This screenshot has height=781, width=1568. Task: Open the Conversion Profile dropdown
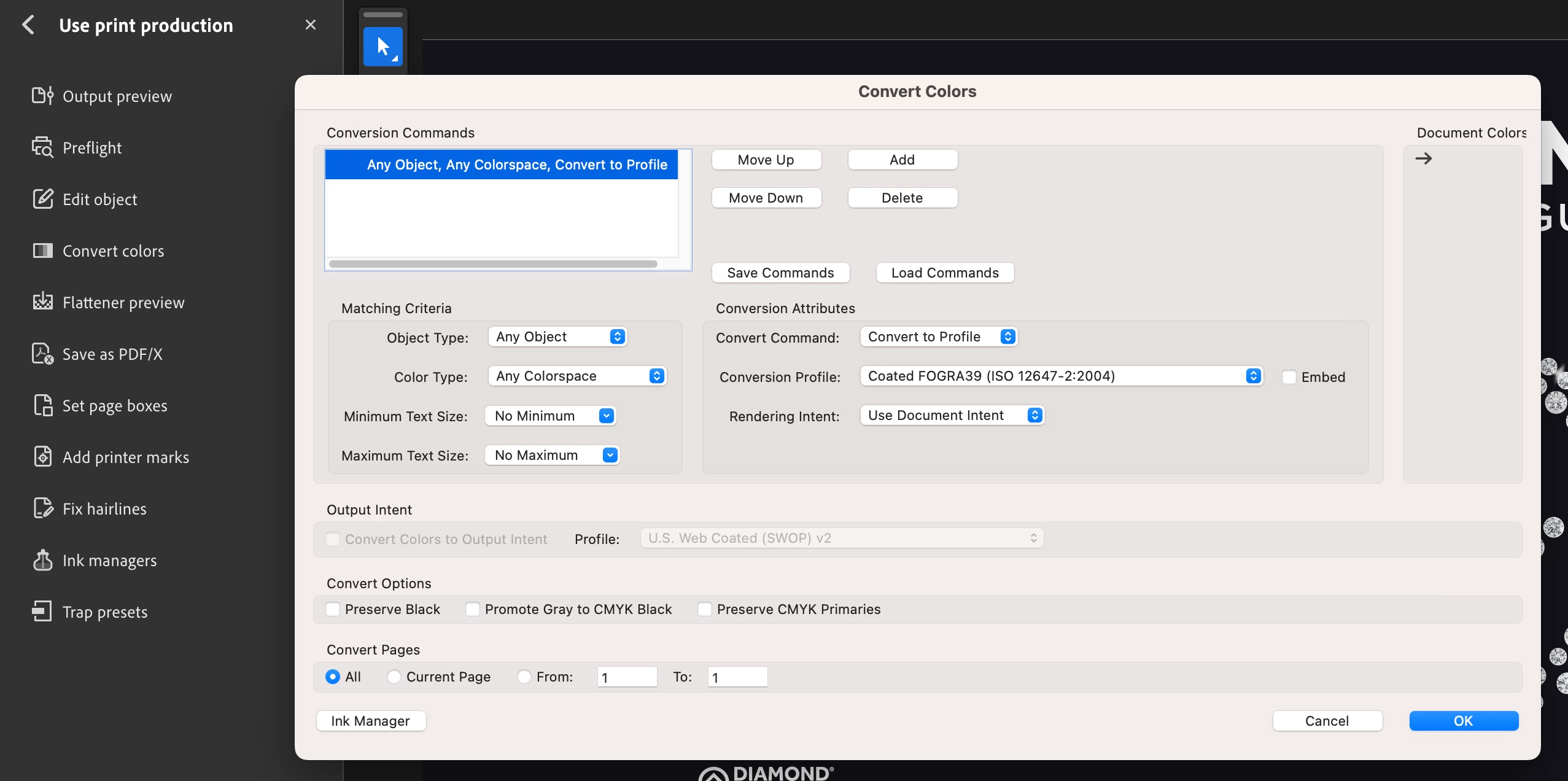[1061, 376]
